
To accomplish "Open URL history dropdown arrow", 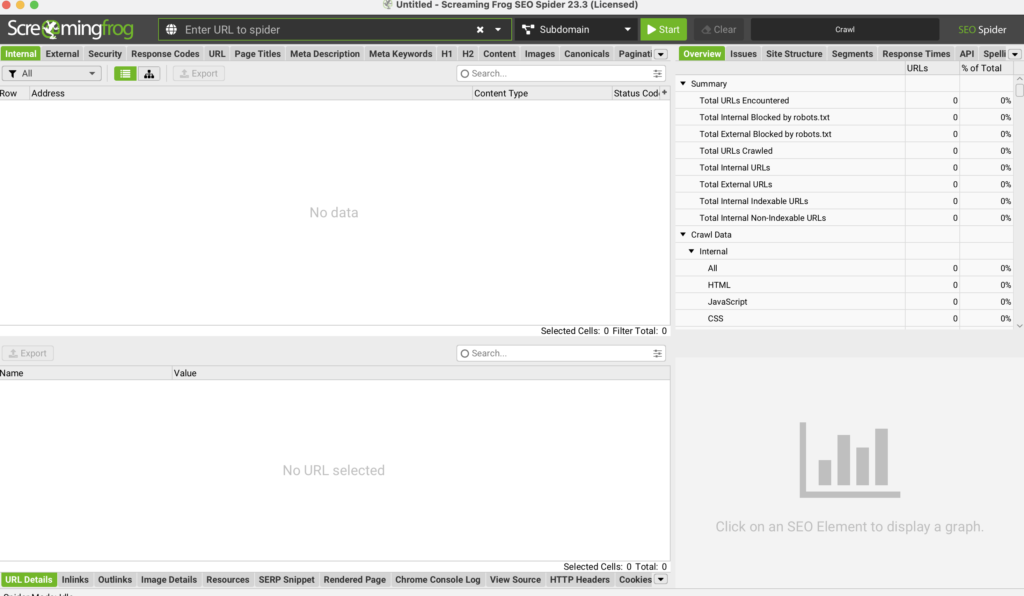I will 498,29.
